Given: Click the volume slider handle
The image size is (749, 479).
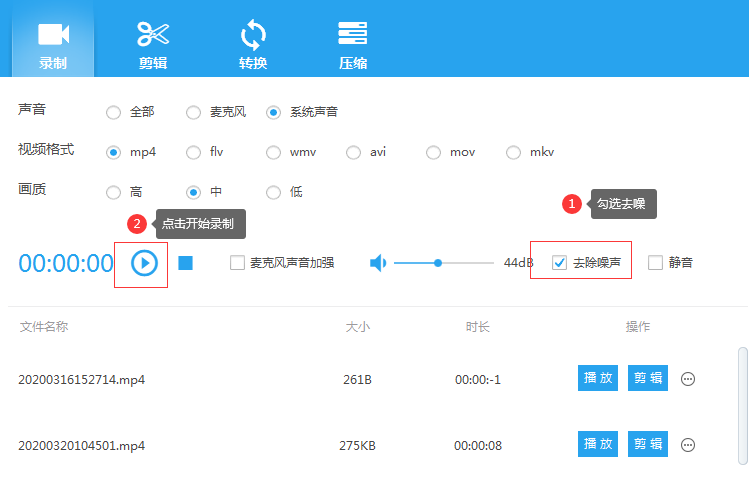Looking at the screenshot, I should point(437,263).
